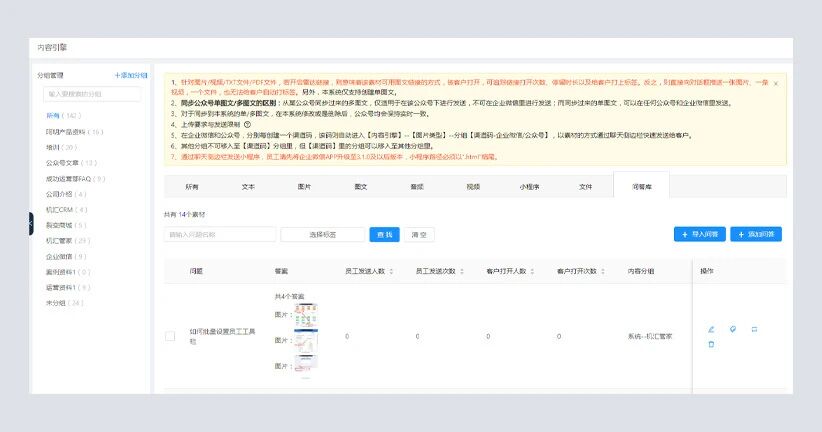Collapse the sidebar using the left edge handle
The height and width of the screenshot is (432, 822).
(31, 222)
